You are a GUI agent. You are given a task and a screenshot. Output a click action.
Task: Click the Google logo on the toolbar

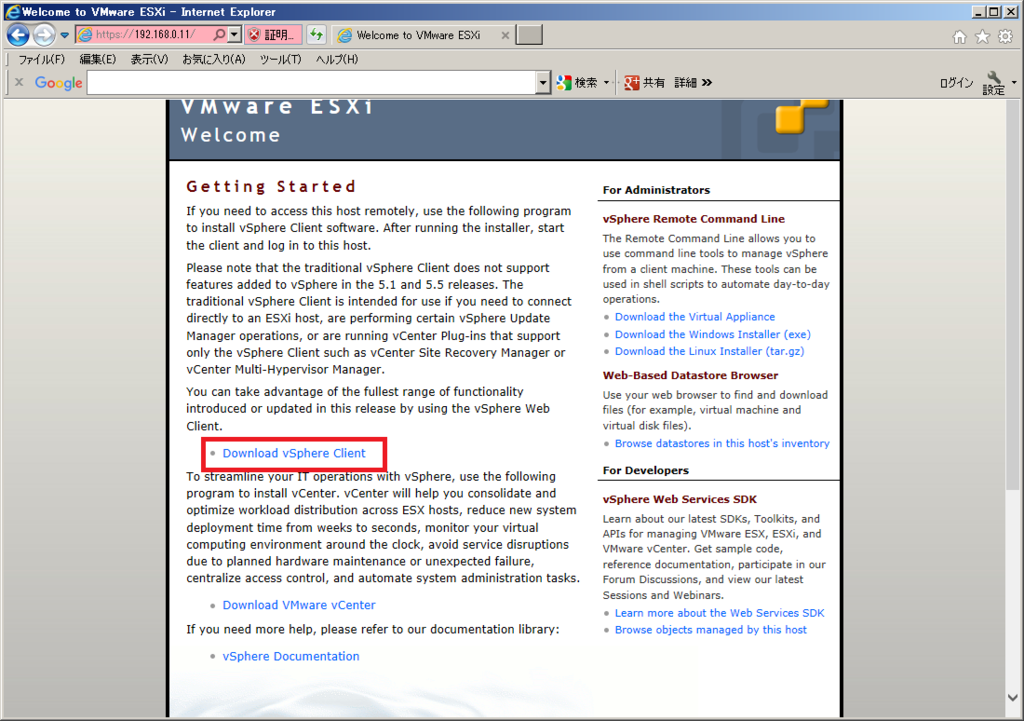[59, 83]
